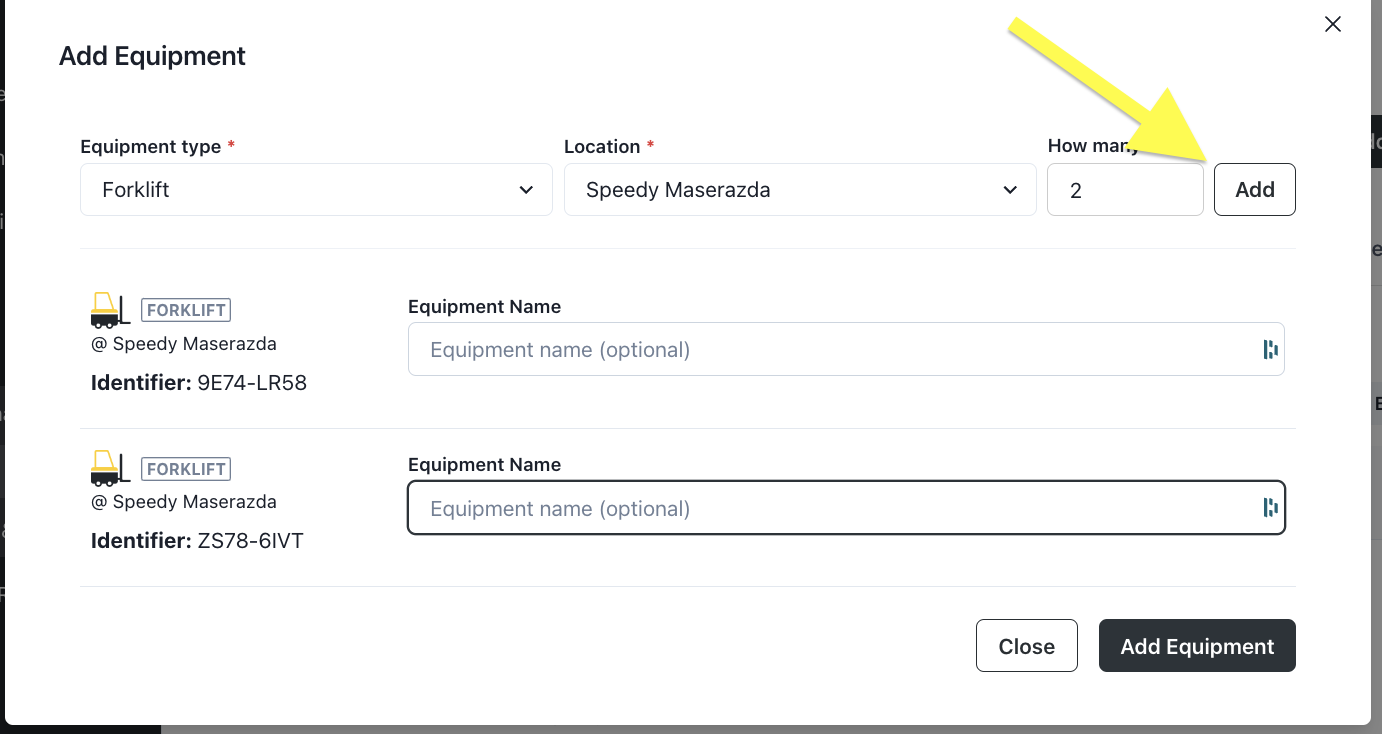
Task: Click the FORKLIFT badge on the second item
Action: pos(186,468)
